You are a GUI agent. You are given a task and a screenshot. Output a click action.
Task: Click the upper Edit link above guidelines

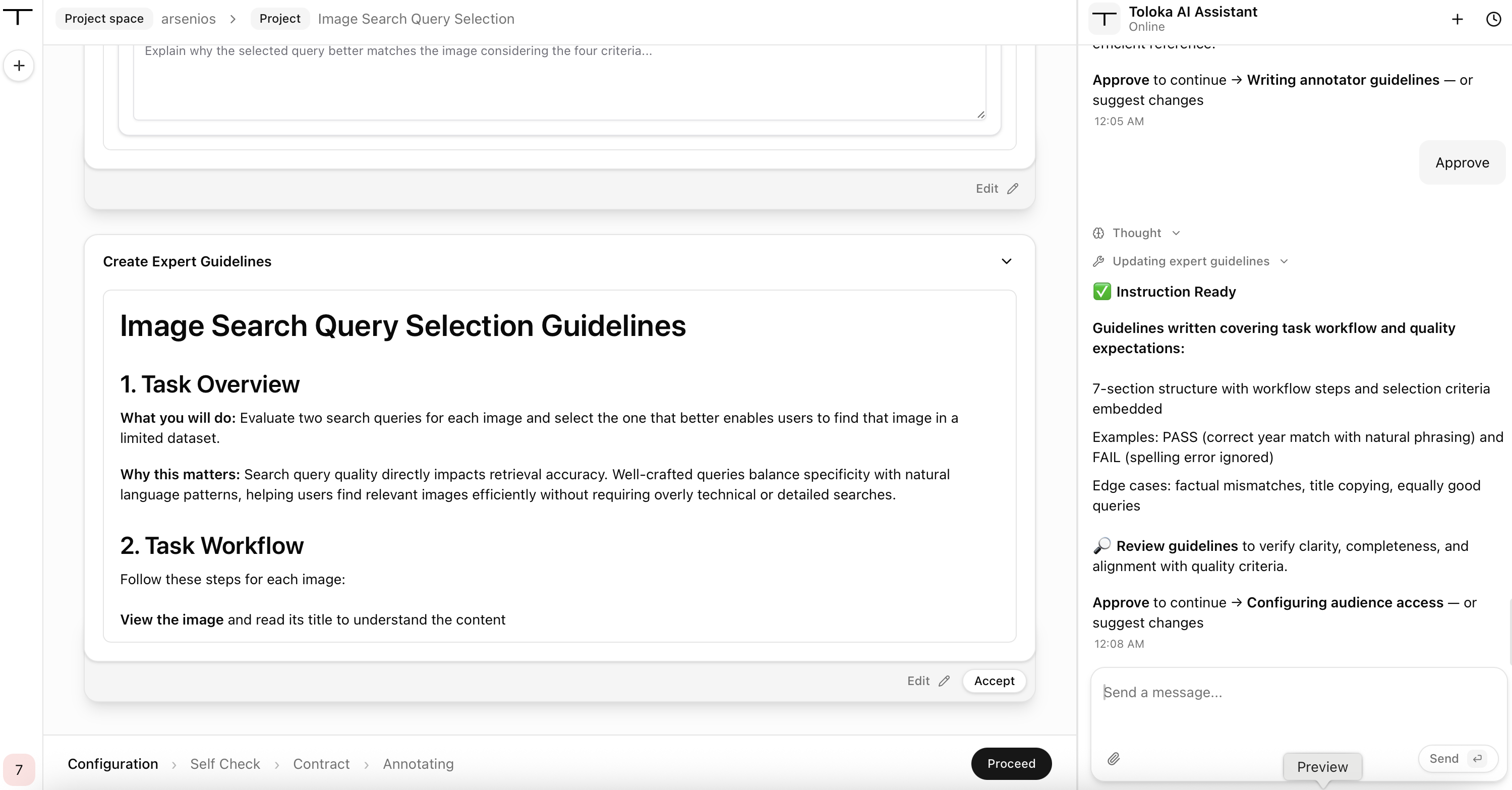996,188
